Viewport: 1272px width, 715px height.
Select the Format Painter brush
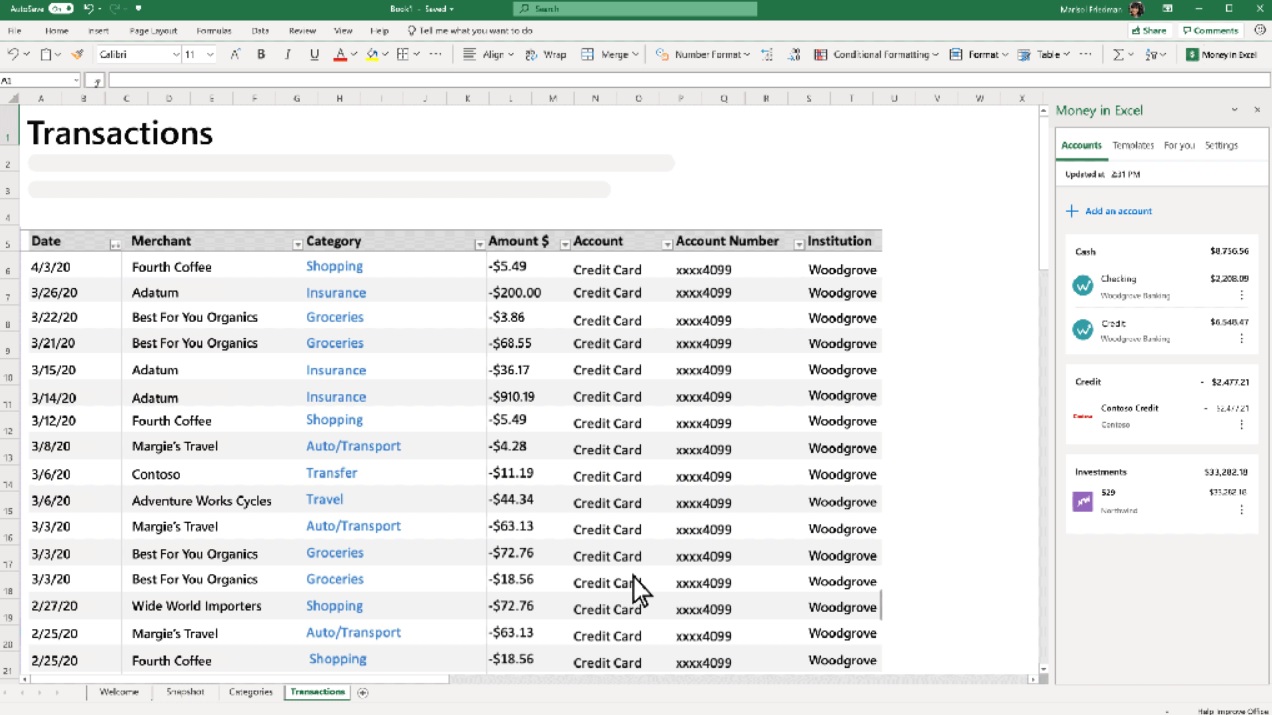tap(77, 54)
